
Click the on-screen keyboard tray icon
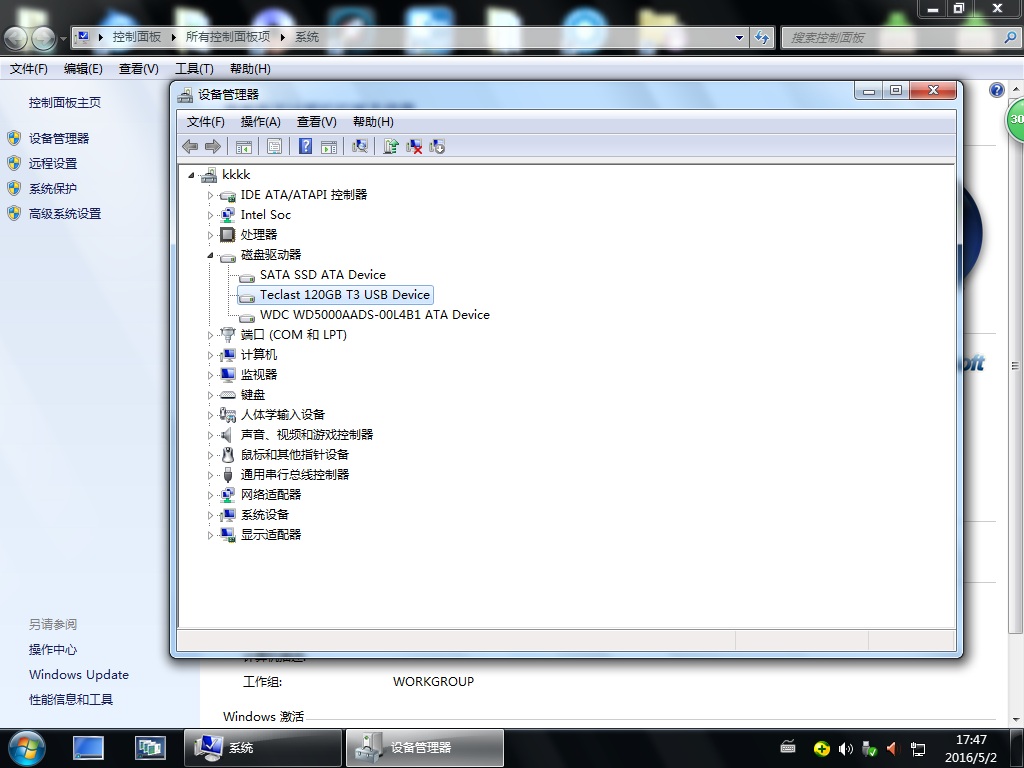click(x=788, y=747)
